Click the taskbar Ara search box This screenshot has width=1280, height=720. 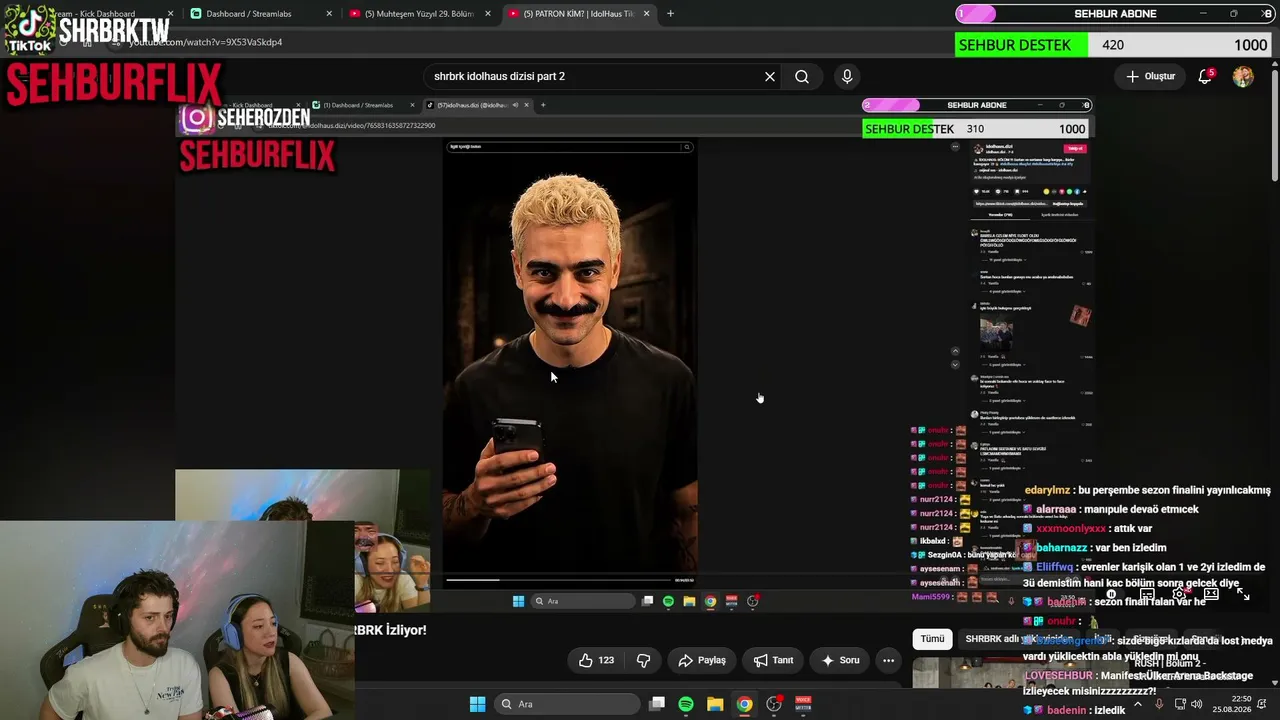pos(566,704)
